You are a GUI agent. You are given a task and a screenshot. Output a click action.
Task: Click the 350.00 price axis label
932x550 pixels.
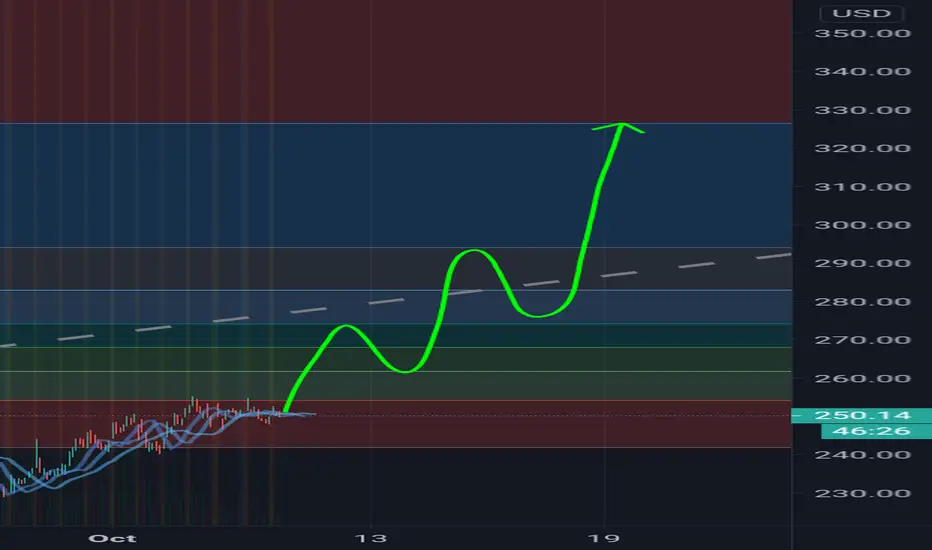862,33
